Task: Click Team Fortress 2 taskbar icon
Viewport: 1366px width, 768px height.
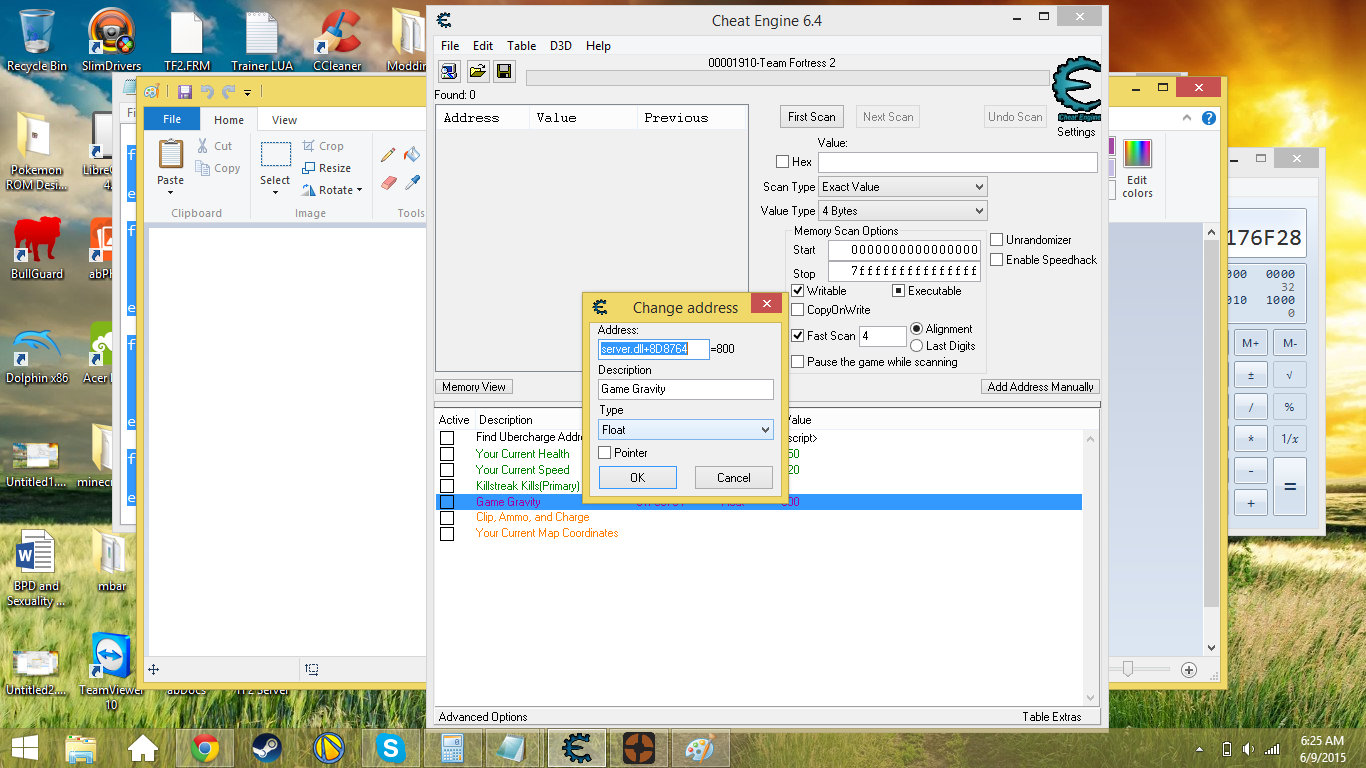Action: [638, 748]
